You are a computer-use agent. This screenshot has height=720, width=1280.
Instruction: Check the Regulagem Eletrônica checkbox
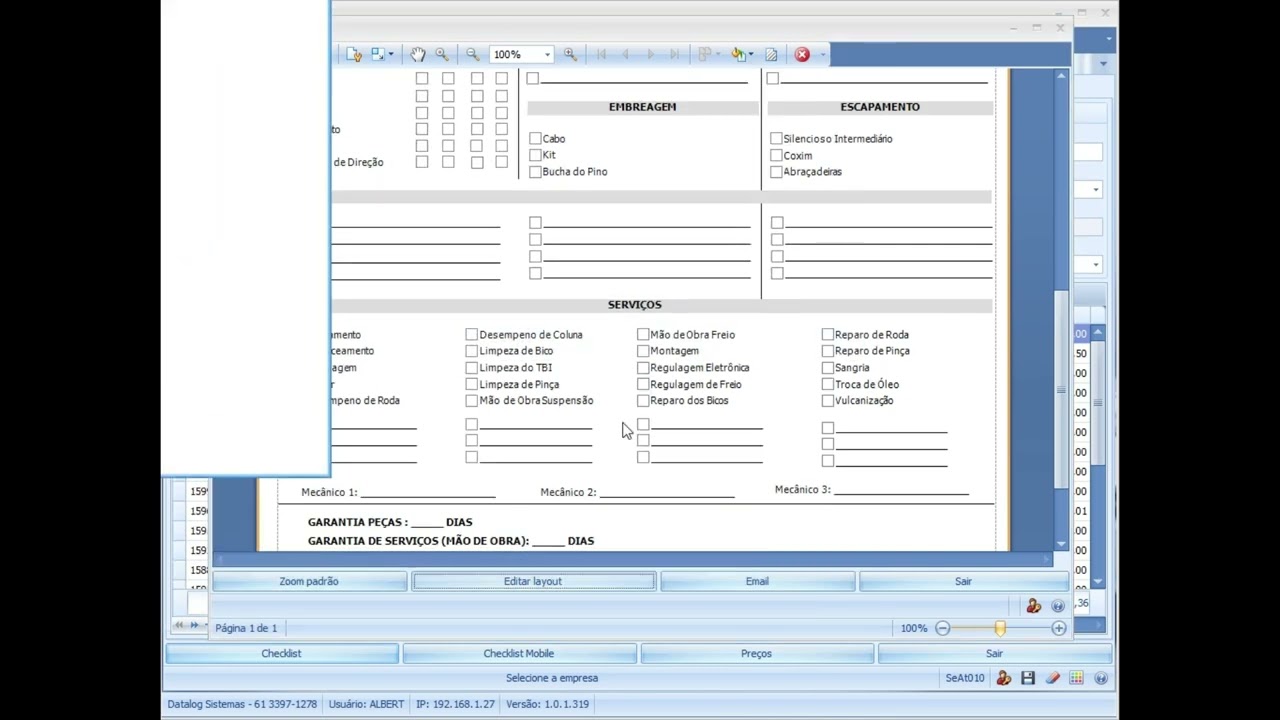tap(643, 368)
